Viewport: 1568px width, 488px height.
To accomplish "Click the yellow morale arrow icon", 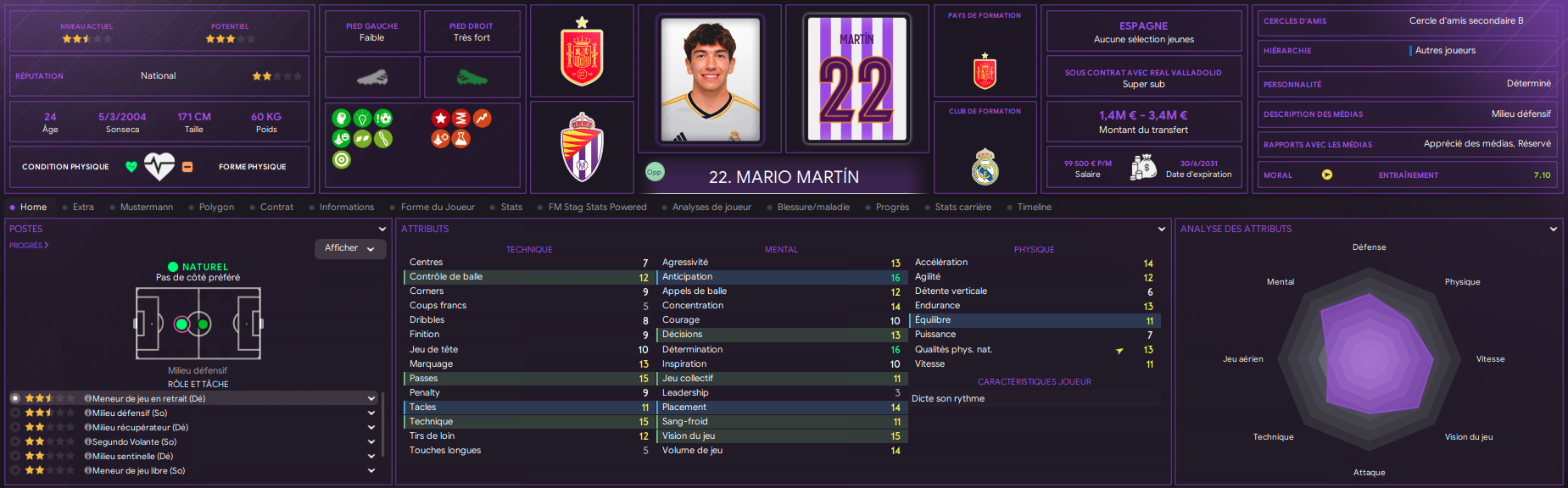I will coord(1327,175).
